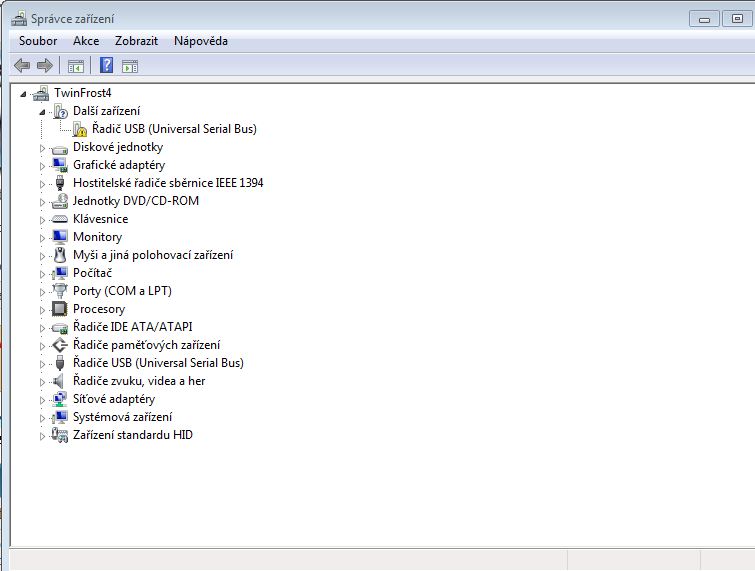Click the USB plug icon for Řadiče USB
Viewport: 755px width, 571px height.
[x=60, y=363]
